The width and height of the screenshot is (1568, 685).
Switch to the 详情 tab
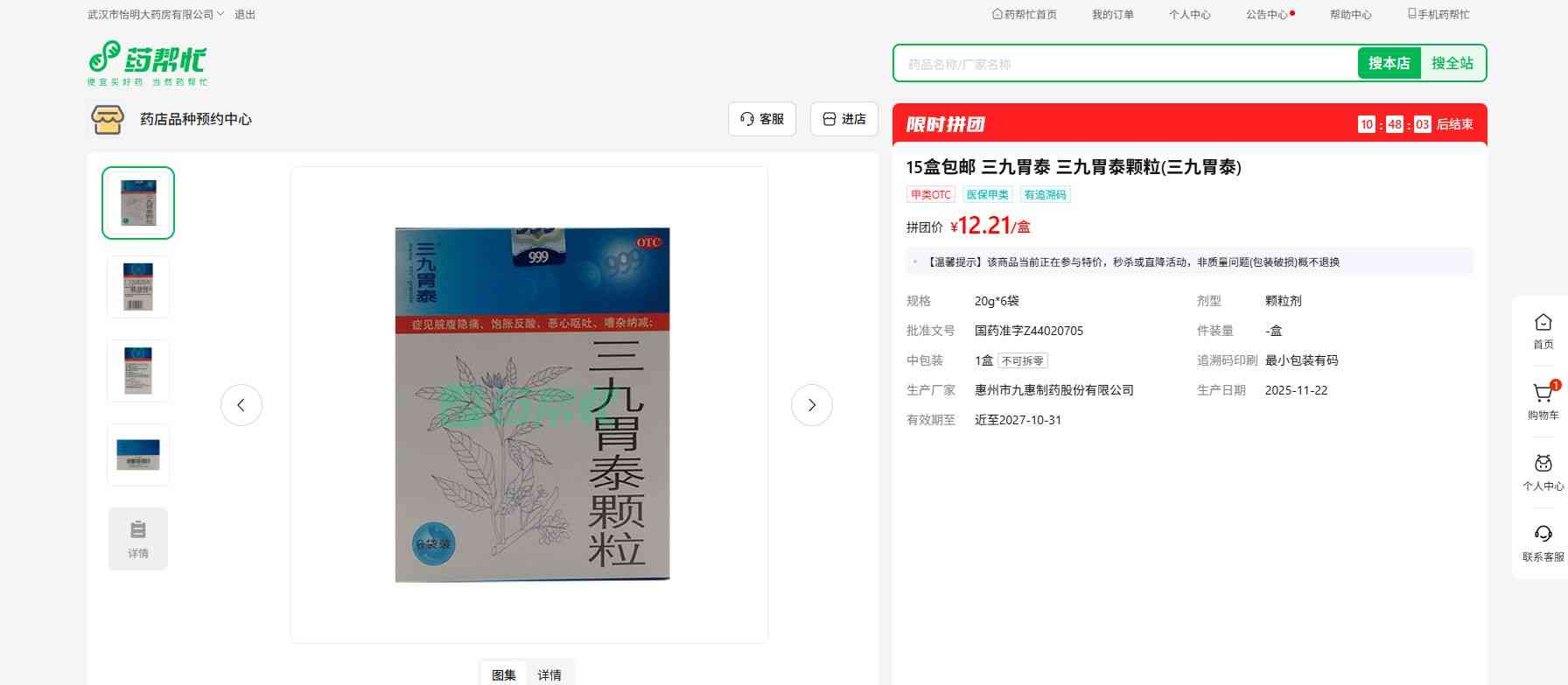pyautogui.click(x=549, y=675)
